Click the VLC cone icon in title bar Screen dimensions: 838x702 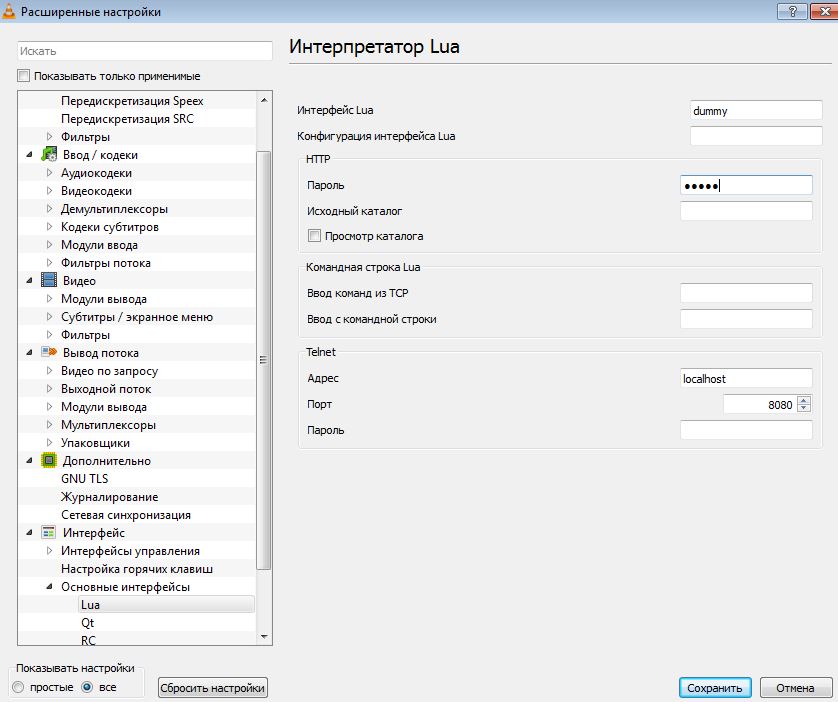click(9, 11)
